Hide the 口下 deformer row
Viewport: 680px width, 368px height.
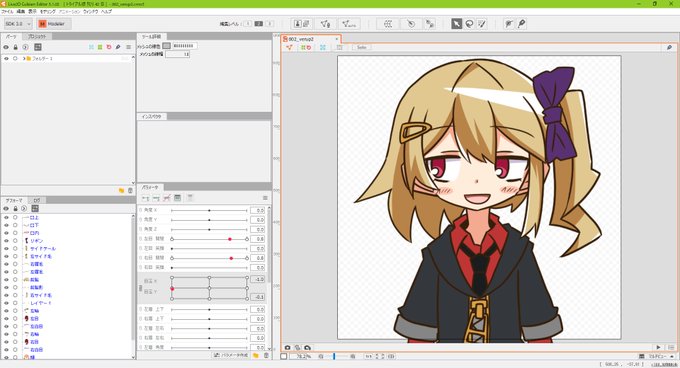(x=6, y=225)
